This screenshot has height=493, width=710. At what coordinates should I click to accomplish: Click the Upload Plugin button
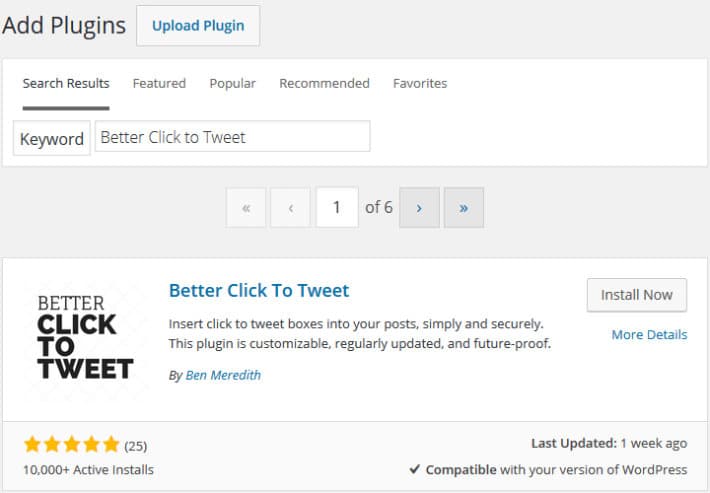point(198,26)
